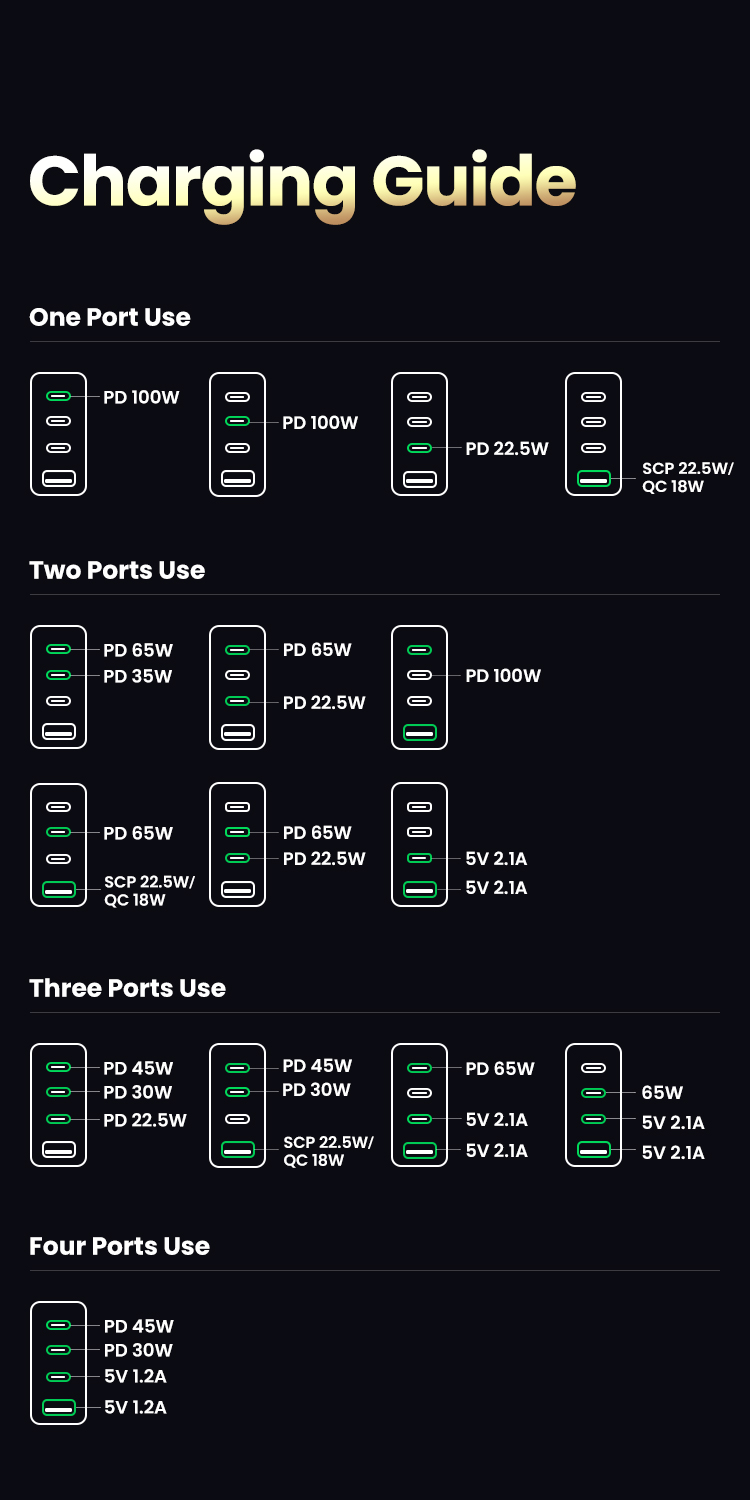750x1500 pixels.
Task: Click the Three Ports charger with PD 22.5W
Action: click(x=59, y=1105)
